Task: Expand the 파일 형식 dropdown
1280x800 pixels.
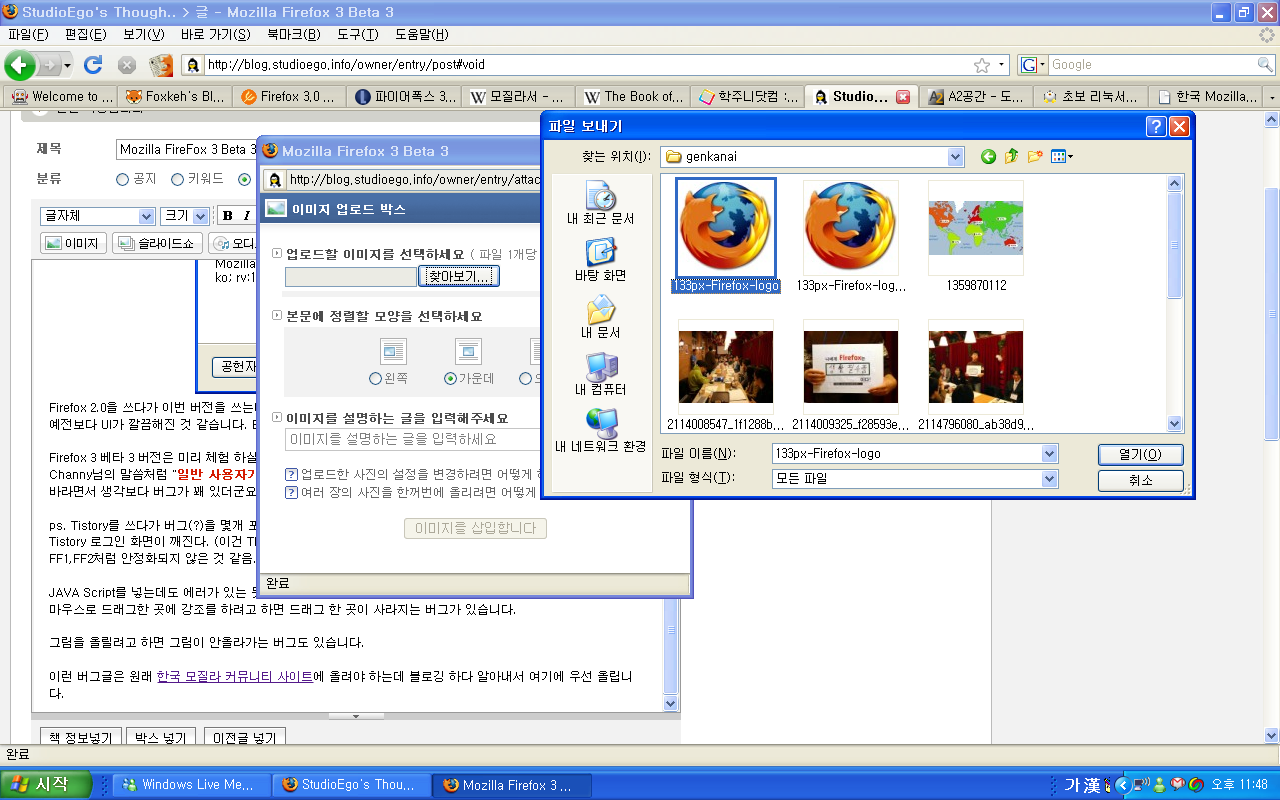Action: pos(1049,479)
